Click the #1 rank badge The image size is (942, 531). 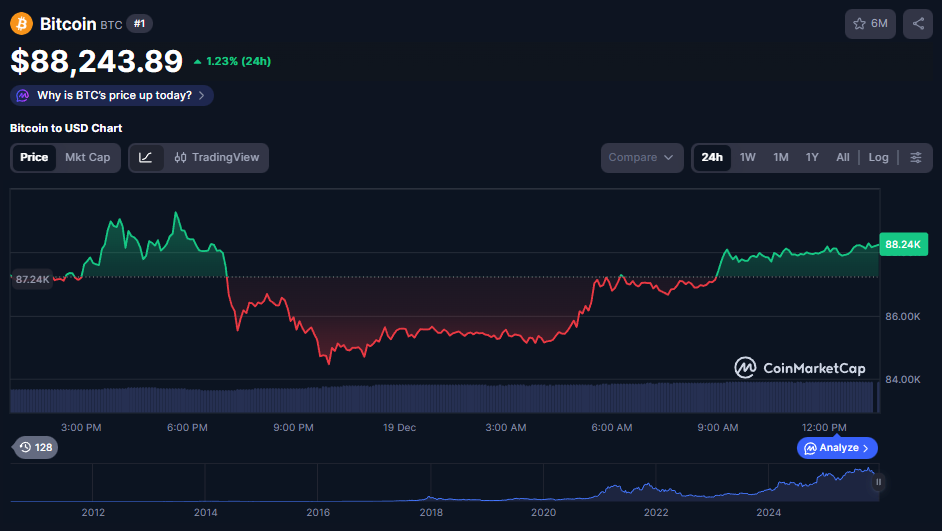[x=139, y=24]
